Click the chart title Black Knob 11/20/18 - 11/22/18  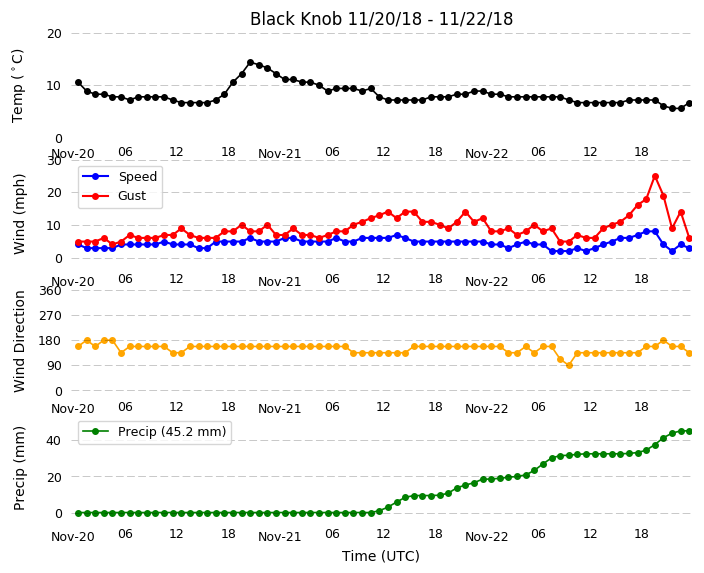(381, 19)
